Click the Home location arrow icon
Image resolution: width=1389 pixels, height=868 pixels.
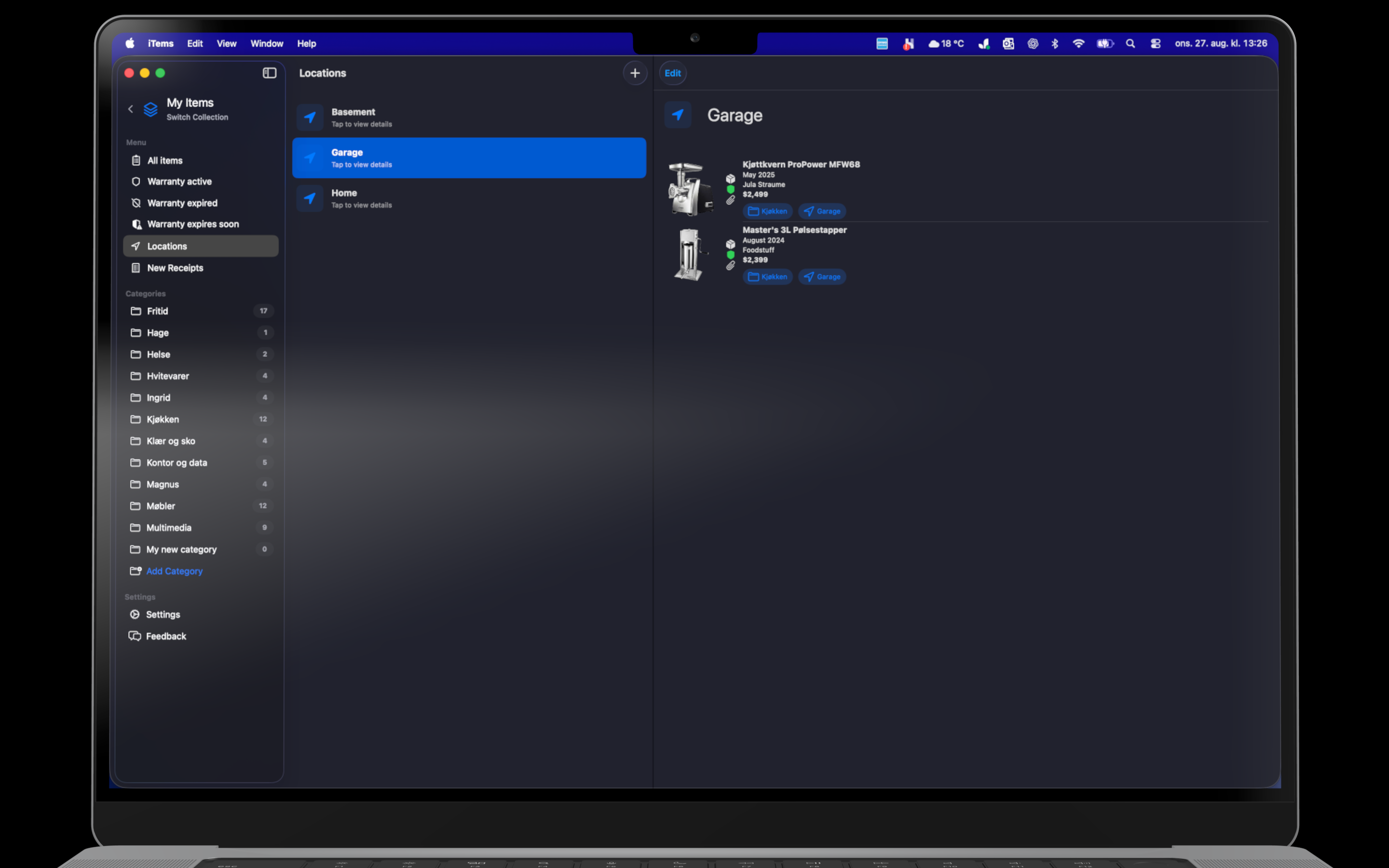pyautogui.click(x=310, y=199)
